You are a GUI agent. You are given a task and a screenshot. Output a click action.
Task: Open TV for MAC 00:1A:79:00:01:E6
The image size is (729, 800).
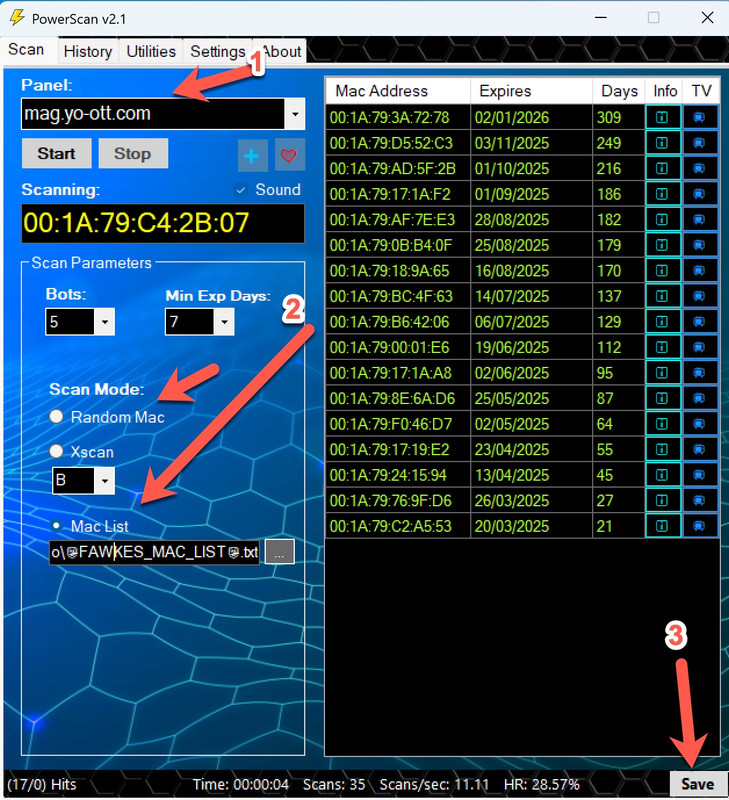700,347
